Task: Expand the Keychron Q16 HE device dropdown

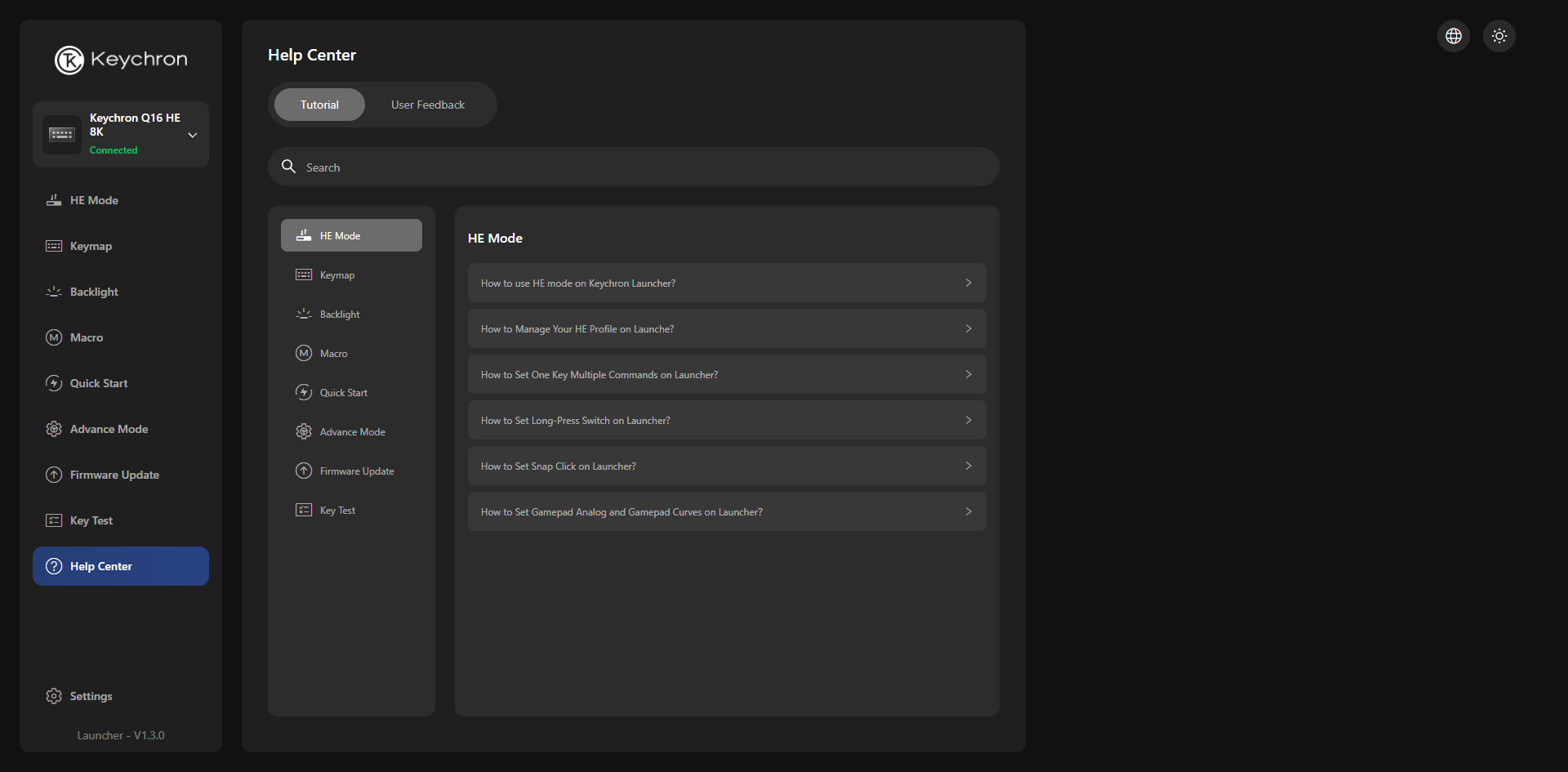Action: [x=193, y=135]
